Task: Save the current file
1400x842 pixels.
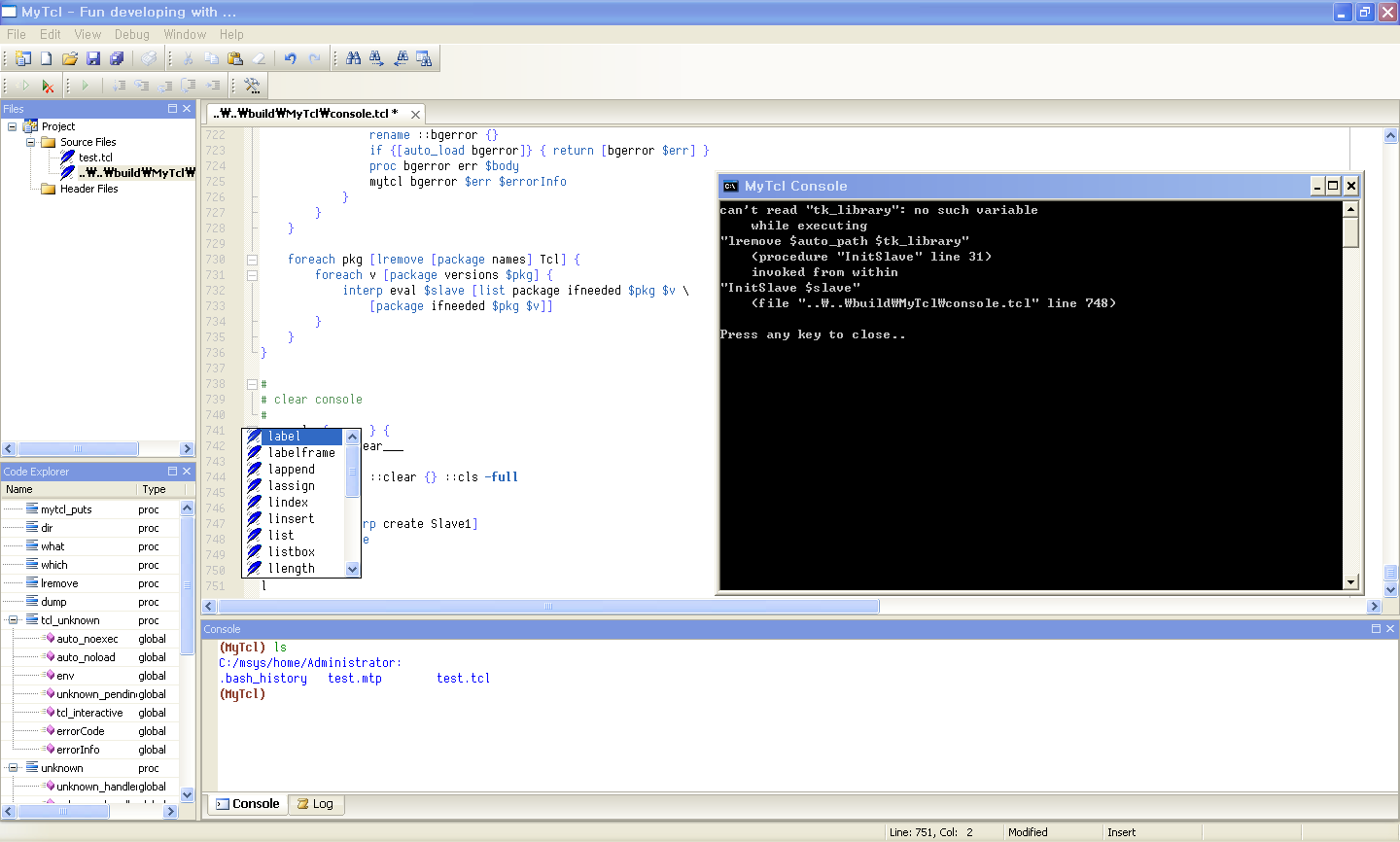Action: (x=93, y=58)
